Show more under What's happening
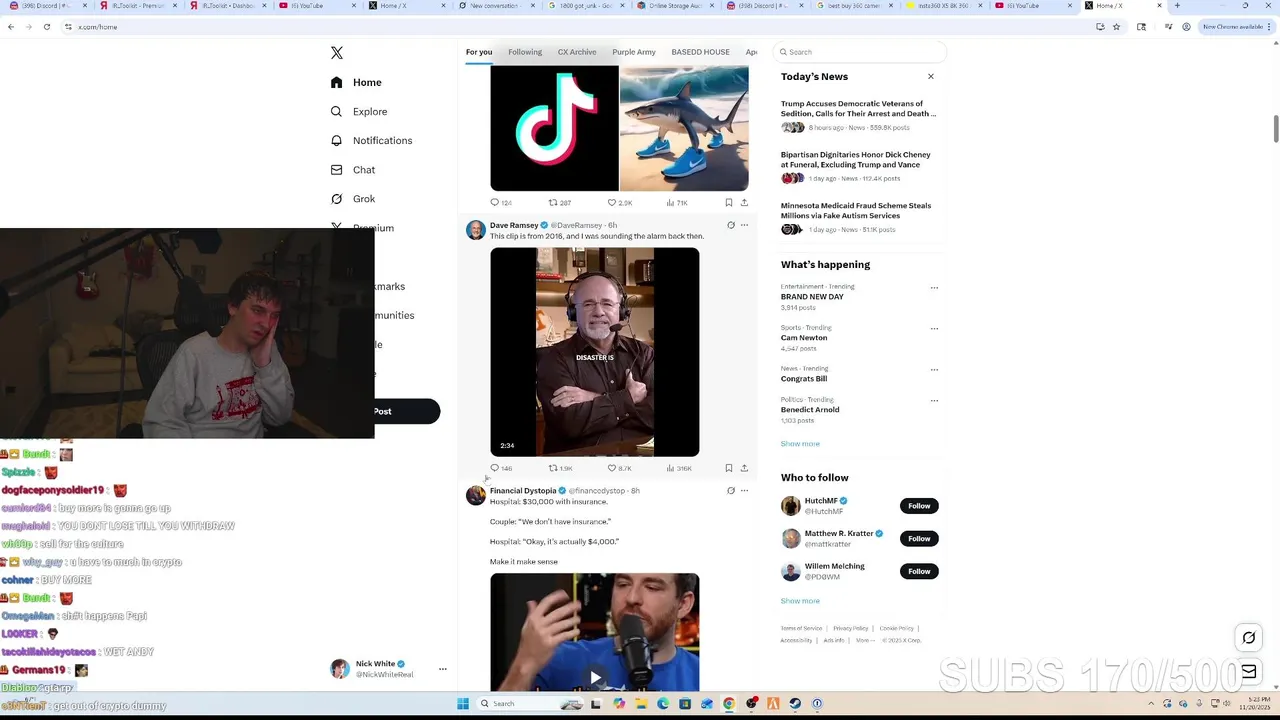 coord(800,444)
